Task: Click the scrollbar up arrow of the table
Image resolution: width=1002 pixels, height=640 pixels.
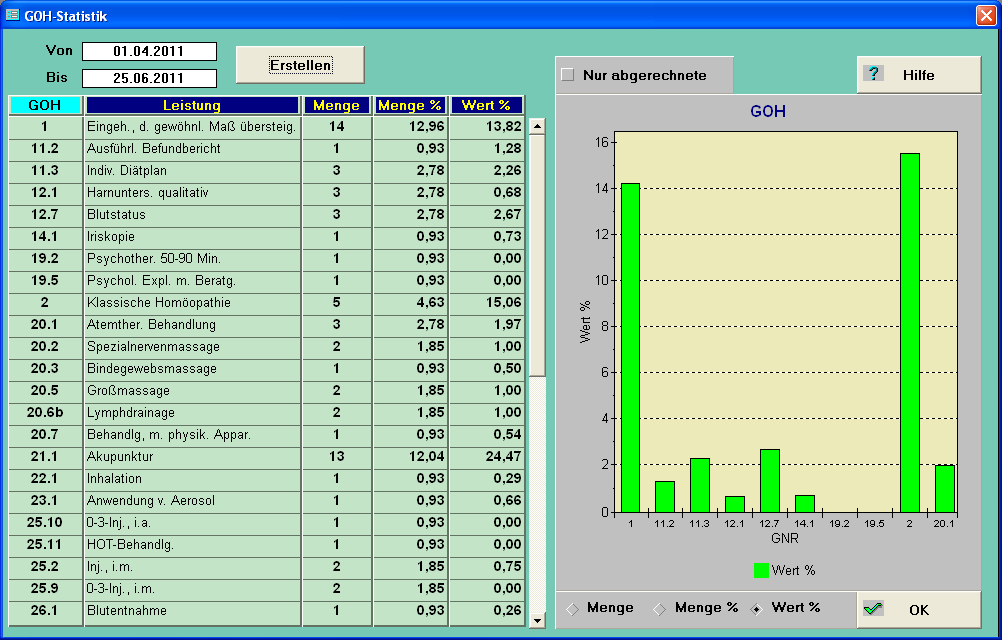Action: [536, 124]
